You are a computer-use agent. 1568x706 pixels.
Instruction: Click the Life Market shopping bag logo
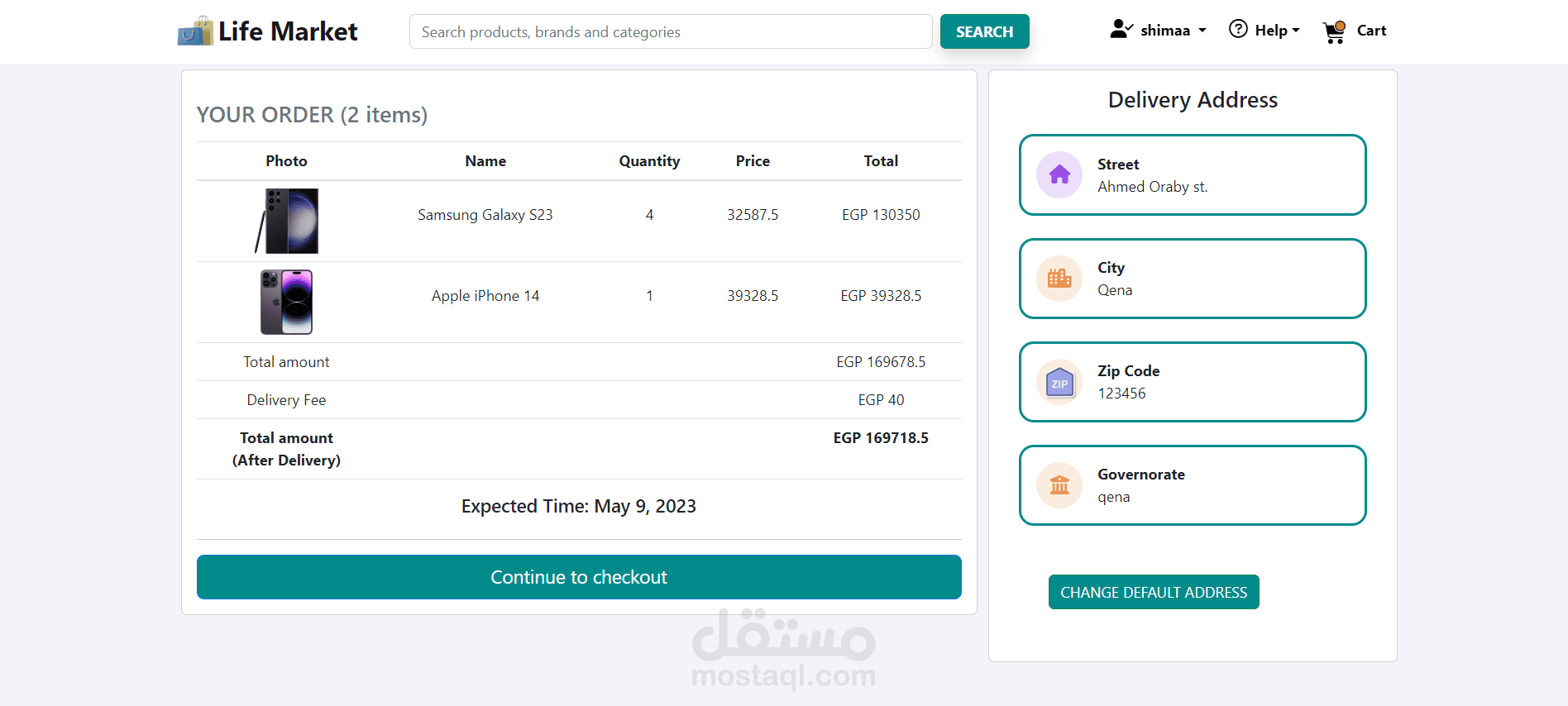(195, 31)
